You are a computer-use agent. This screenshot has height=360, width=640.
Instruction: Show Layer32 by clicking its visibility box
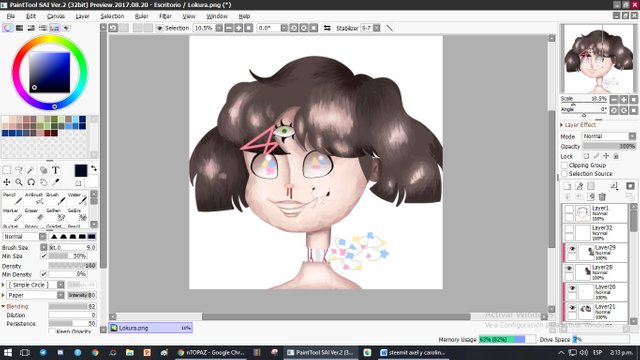tap(569, 229)
